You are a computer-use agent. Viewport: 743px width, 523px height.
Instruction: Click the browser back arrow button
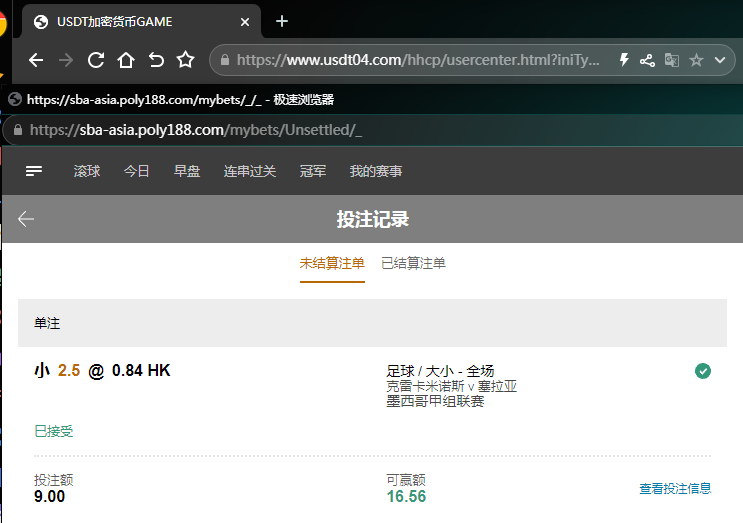pyautogui.click(x=36, y=60)
